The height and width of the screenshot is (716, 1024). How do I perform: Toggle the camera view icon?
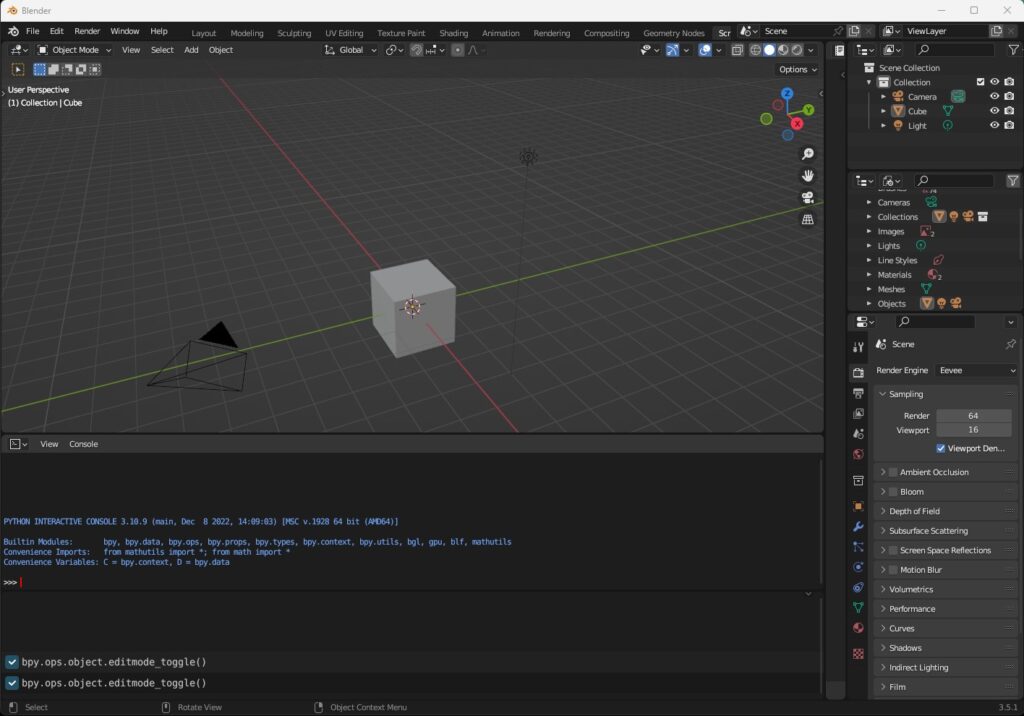tap(807, 197)
